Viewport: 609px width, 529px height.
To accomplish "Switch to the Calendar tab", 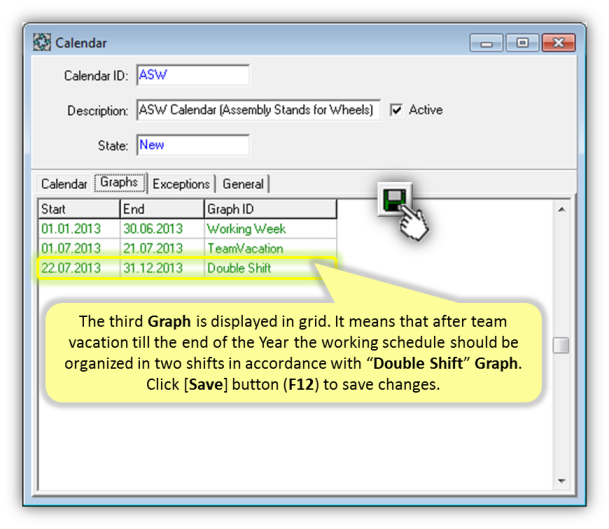I will [63, 184].
